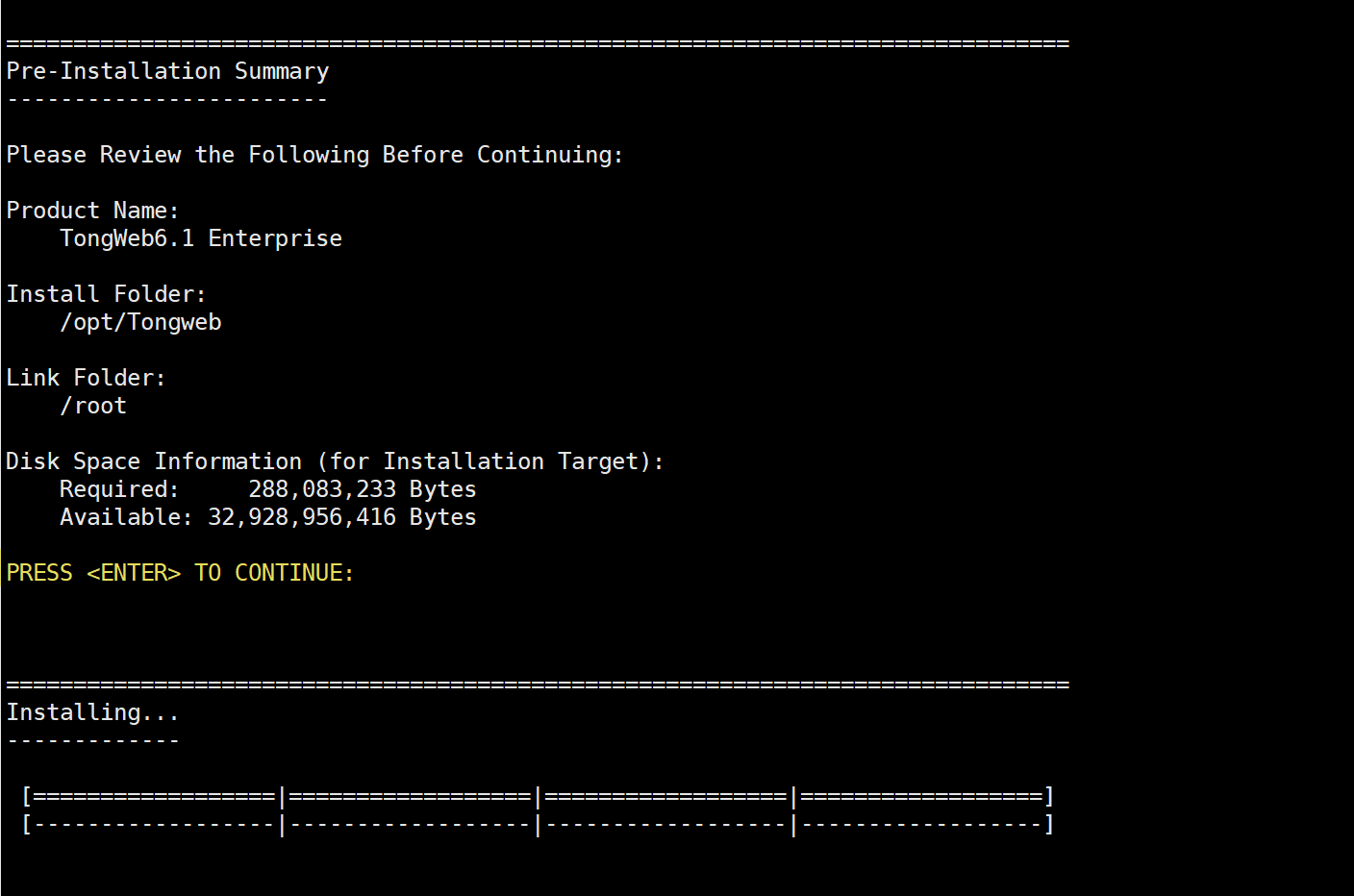This screenshot has height=896, width=1354.
Task: Select the "TongWeb6.1 Enterprise" product text
Action: coord(201,239)
